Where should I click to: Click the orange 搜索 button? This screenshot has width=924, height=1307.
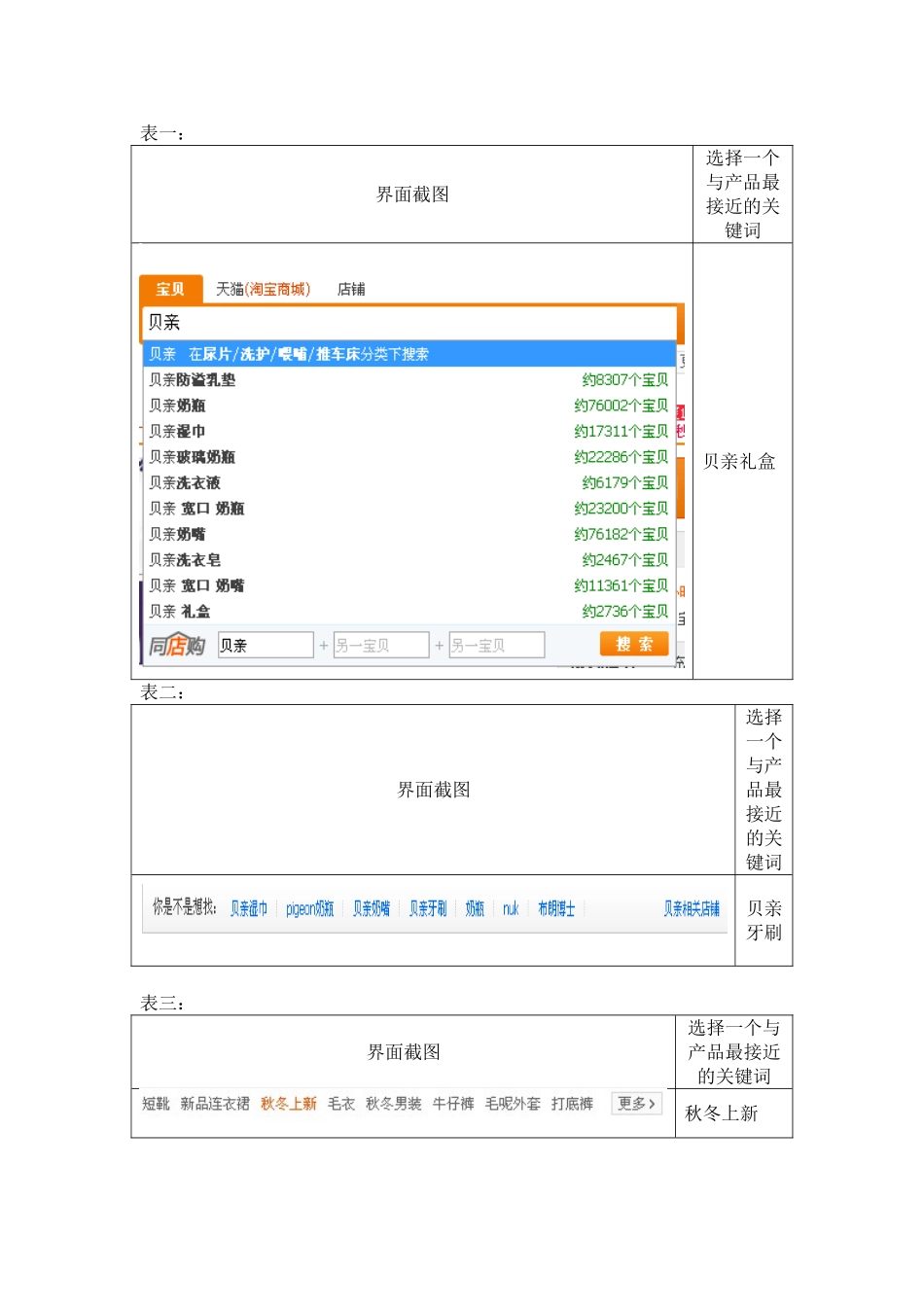(634, 644)
